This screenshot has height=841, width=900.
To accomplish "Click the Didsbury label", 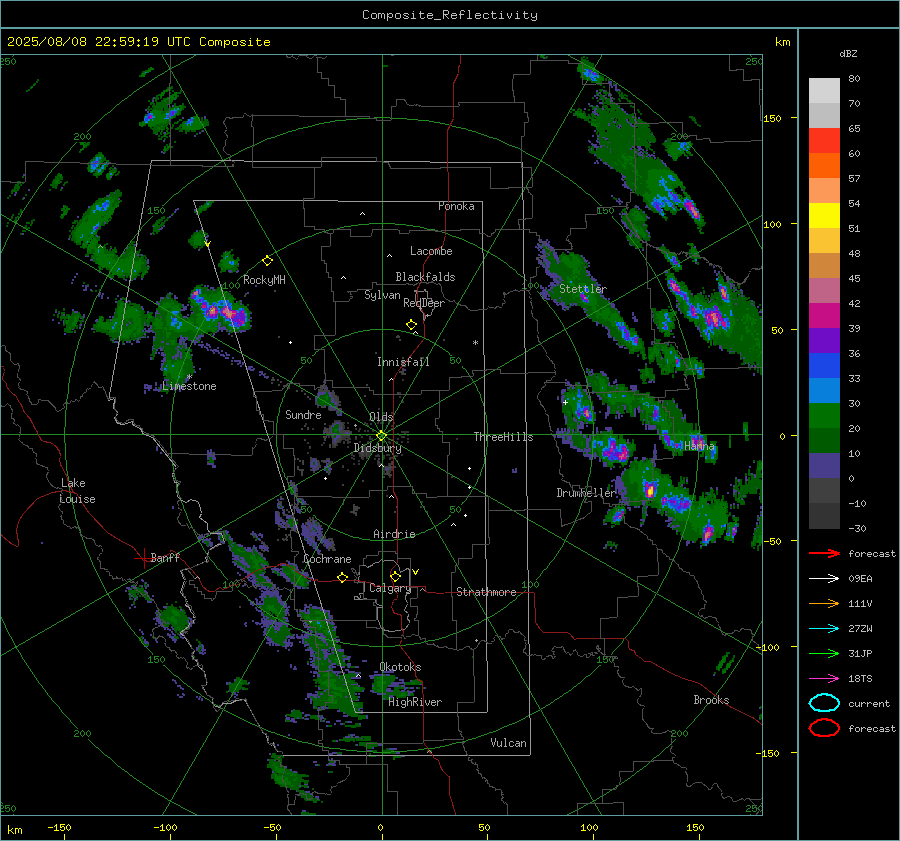I will coord(378,448).
